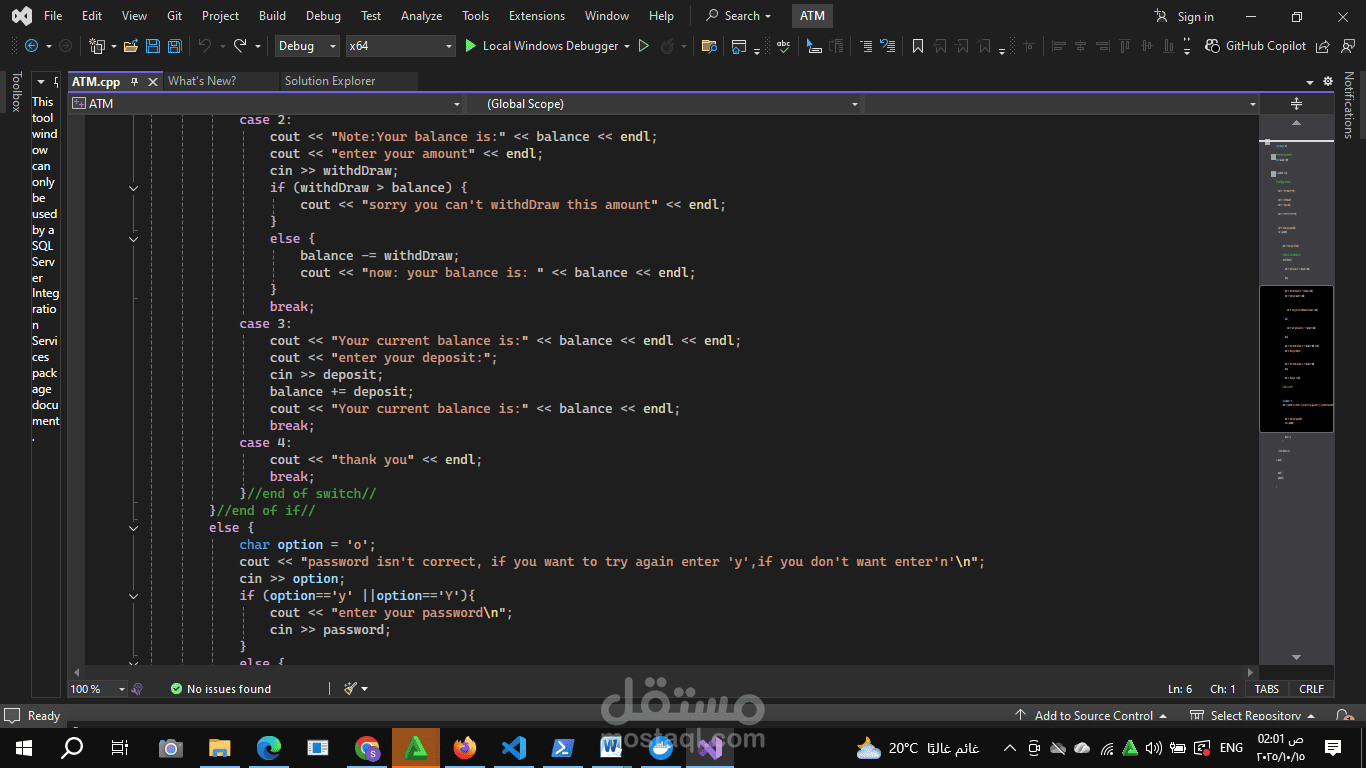Open the x64 solution platform dropdown
The image size is (1366, 768).
400,46
